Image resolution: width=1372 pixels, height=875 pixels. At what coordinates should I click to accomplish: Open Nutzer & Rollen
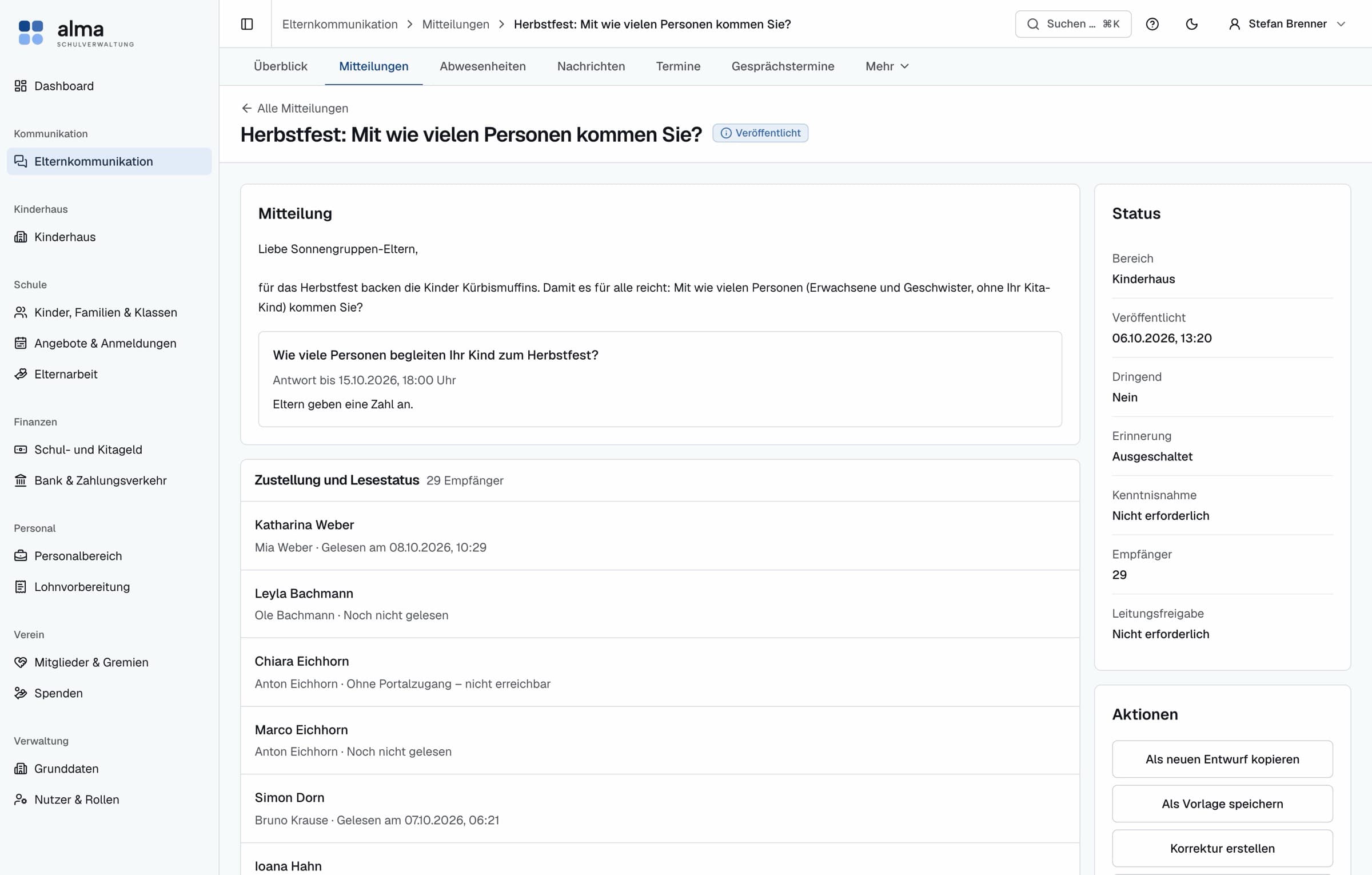click(109, 800)
